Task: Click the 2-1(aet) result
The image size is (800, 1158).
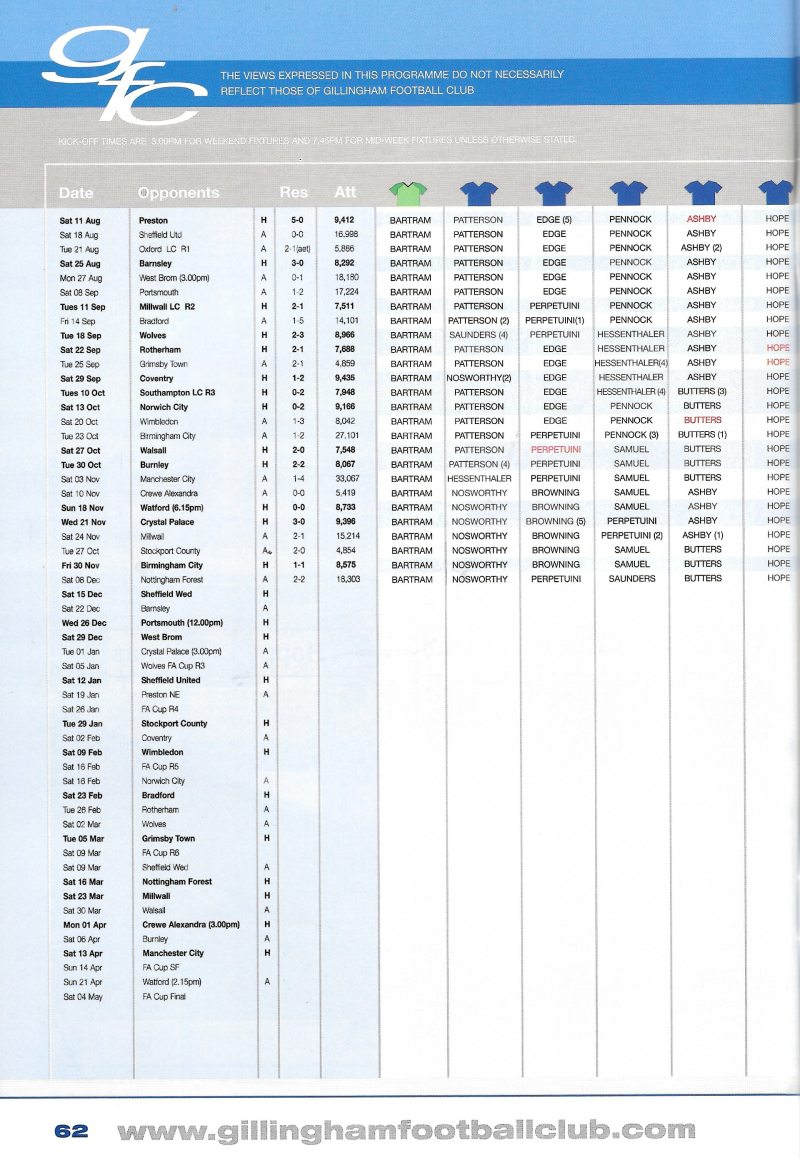Action: pyautogui.click(x=297, y=249)
